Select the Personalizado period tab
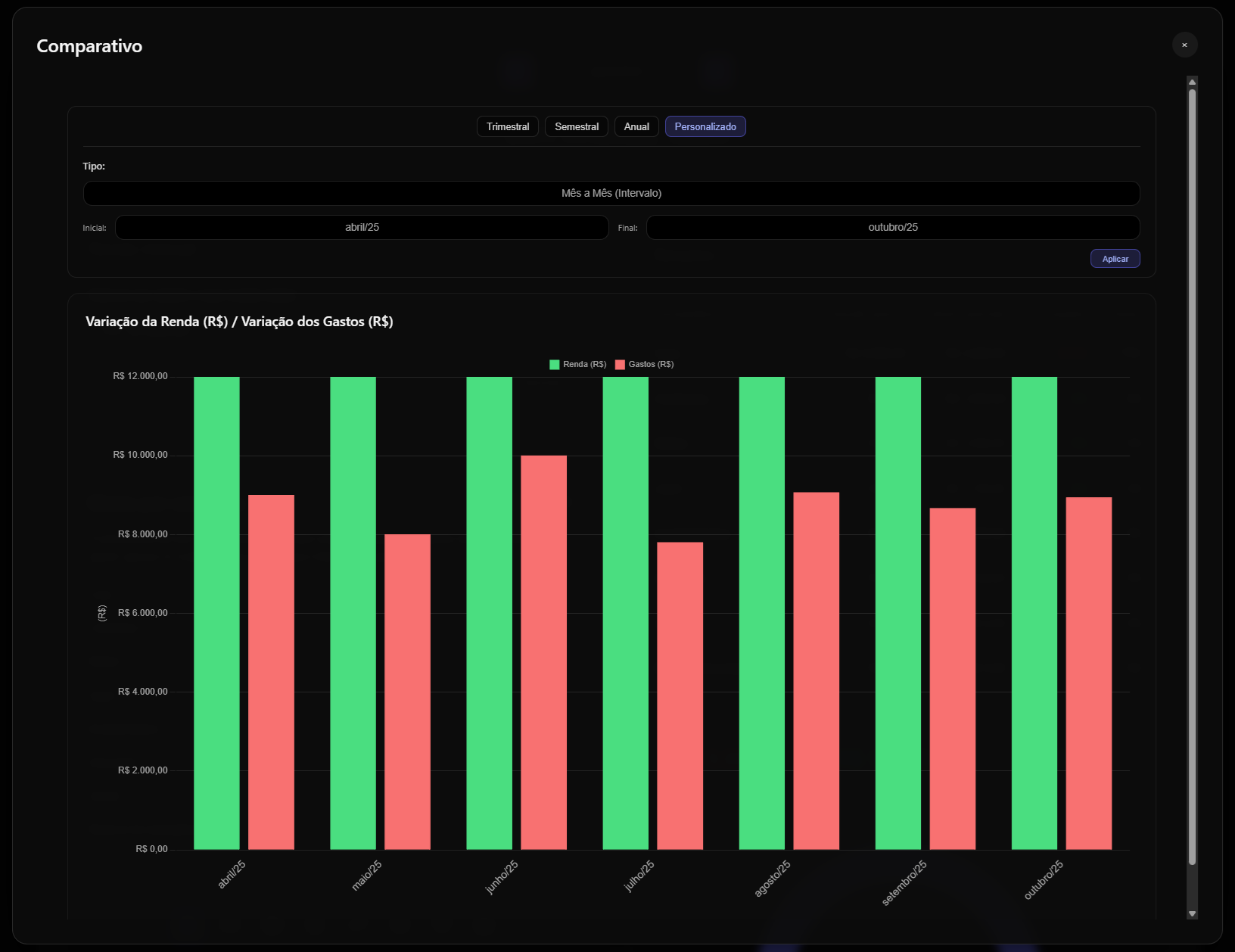The image size is (1235, 952). [x=705, y=126]
